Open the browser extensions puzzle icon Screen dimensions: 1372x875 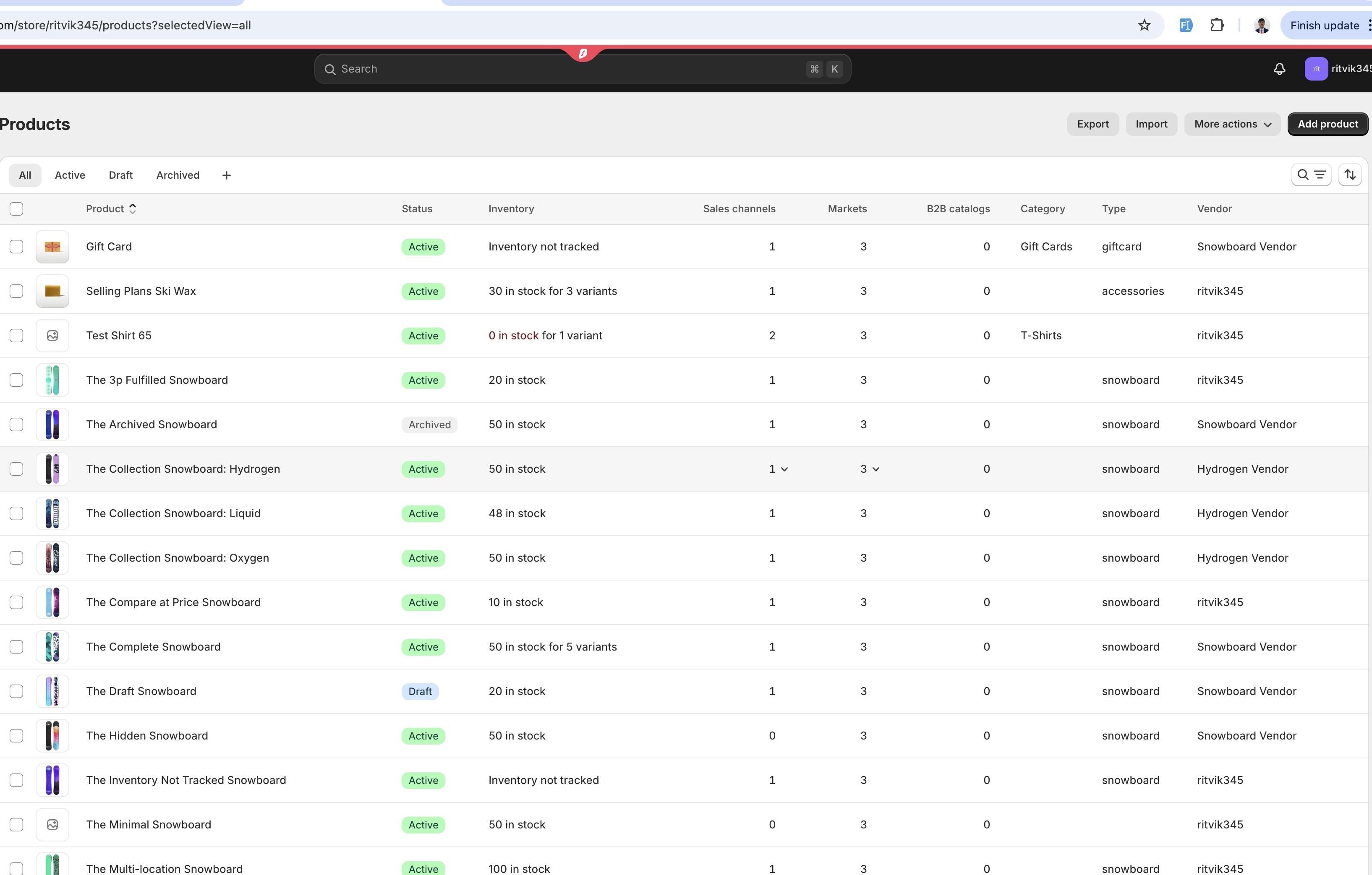(x=1217, y=25)
